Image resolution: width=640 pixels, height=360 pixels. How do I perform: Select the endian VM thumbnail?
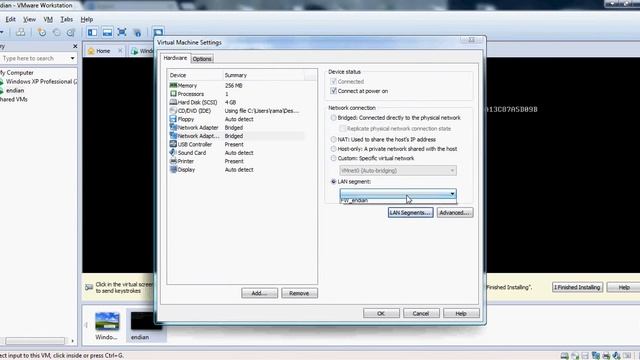[146, 325]
